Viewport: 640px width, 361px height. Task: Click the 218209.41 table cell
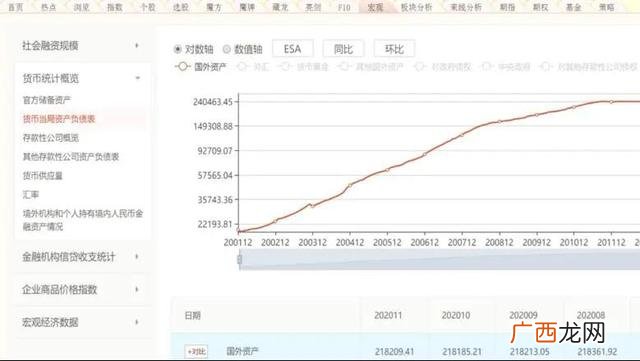[394, 351]
